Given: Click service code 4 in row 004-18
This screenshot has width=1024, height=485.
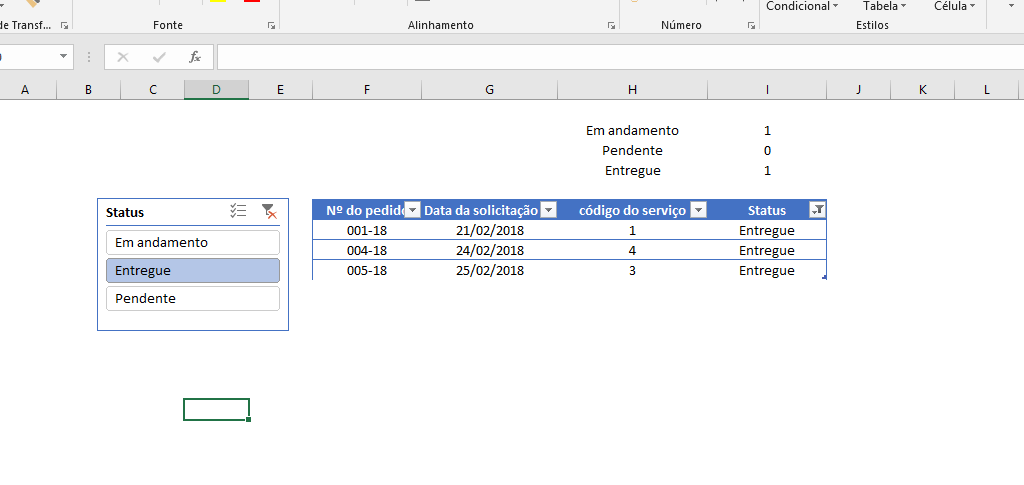Looking at the screenshot, I should (x=632, y=251).
